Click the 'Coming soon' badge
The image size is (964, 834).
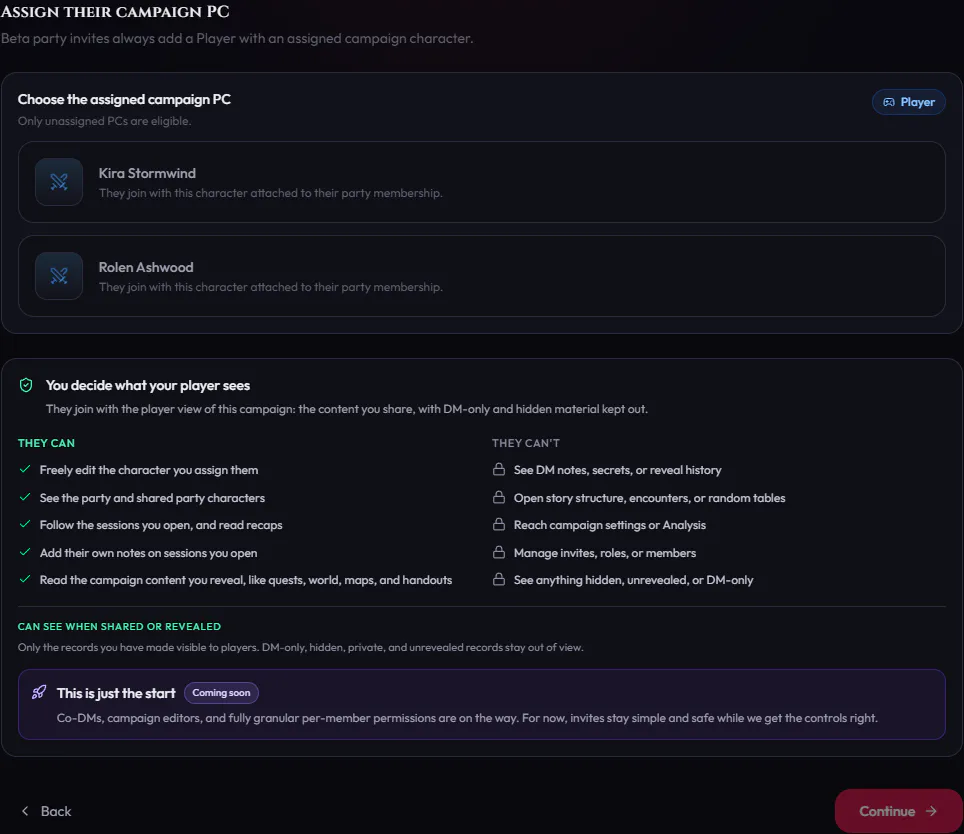tap(221, 693)
